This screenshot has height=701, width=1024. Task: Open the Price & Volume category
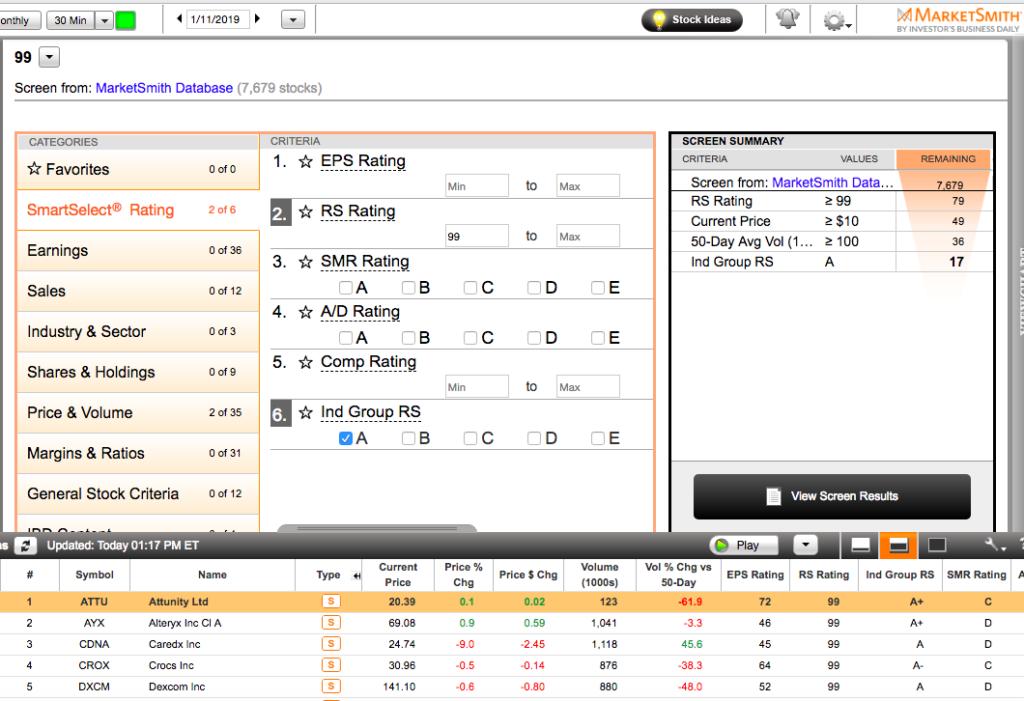click(x=138, y=412)
